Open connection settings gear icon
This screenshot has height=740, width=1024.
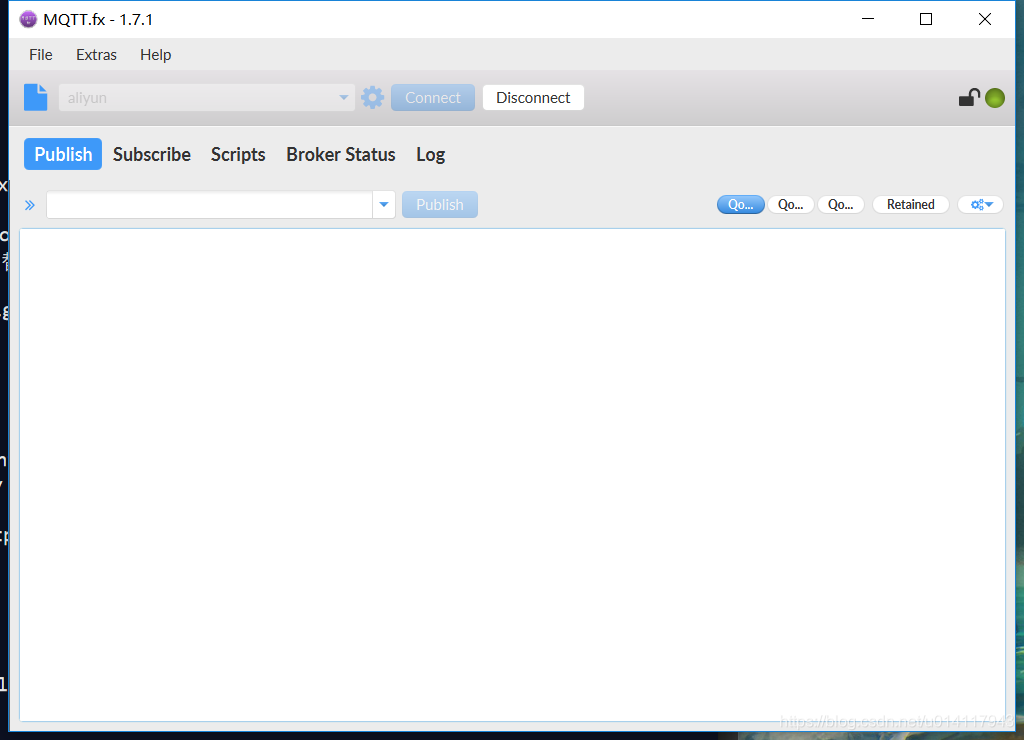(372, 97)
